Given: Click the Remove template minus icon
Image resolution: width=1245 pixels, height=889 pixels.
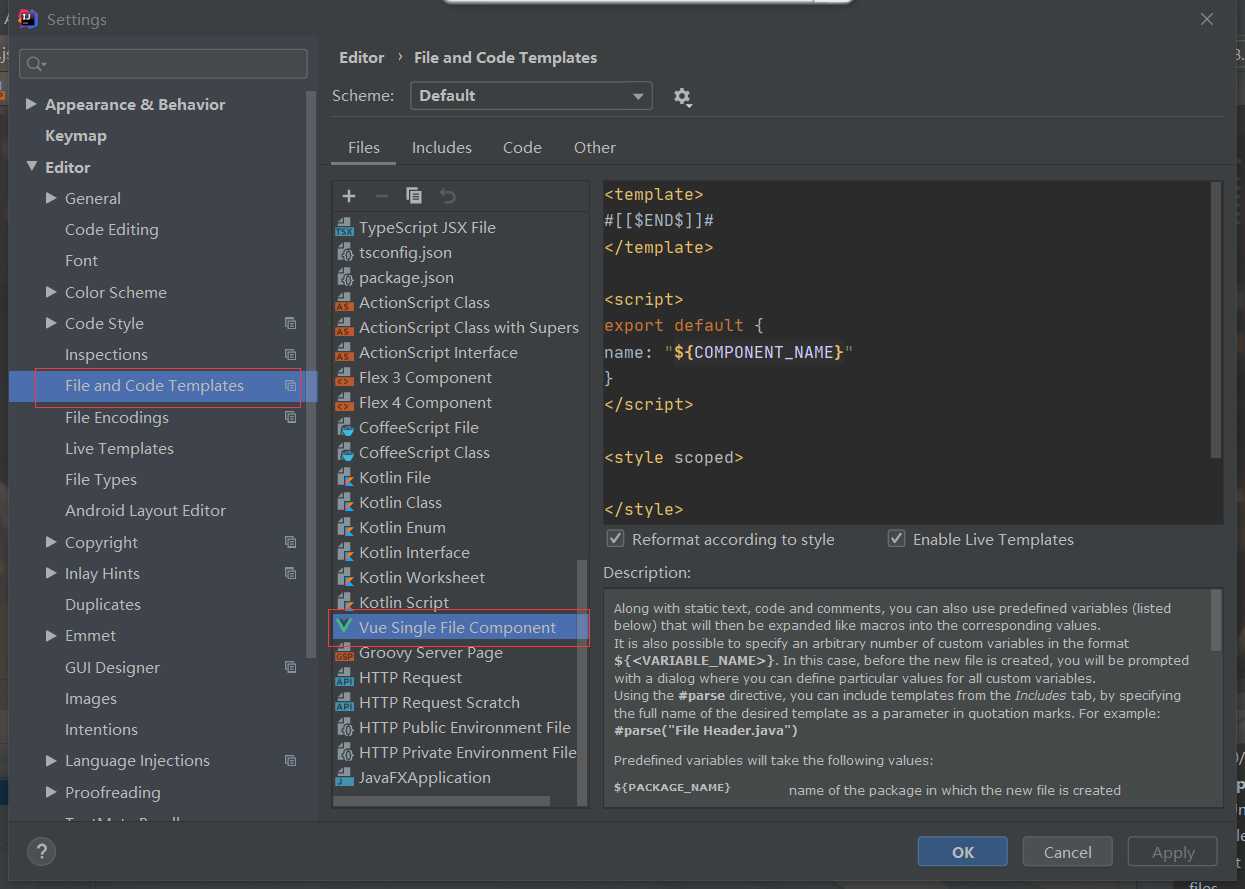Looking at the screenshot, I should 381,196.
